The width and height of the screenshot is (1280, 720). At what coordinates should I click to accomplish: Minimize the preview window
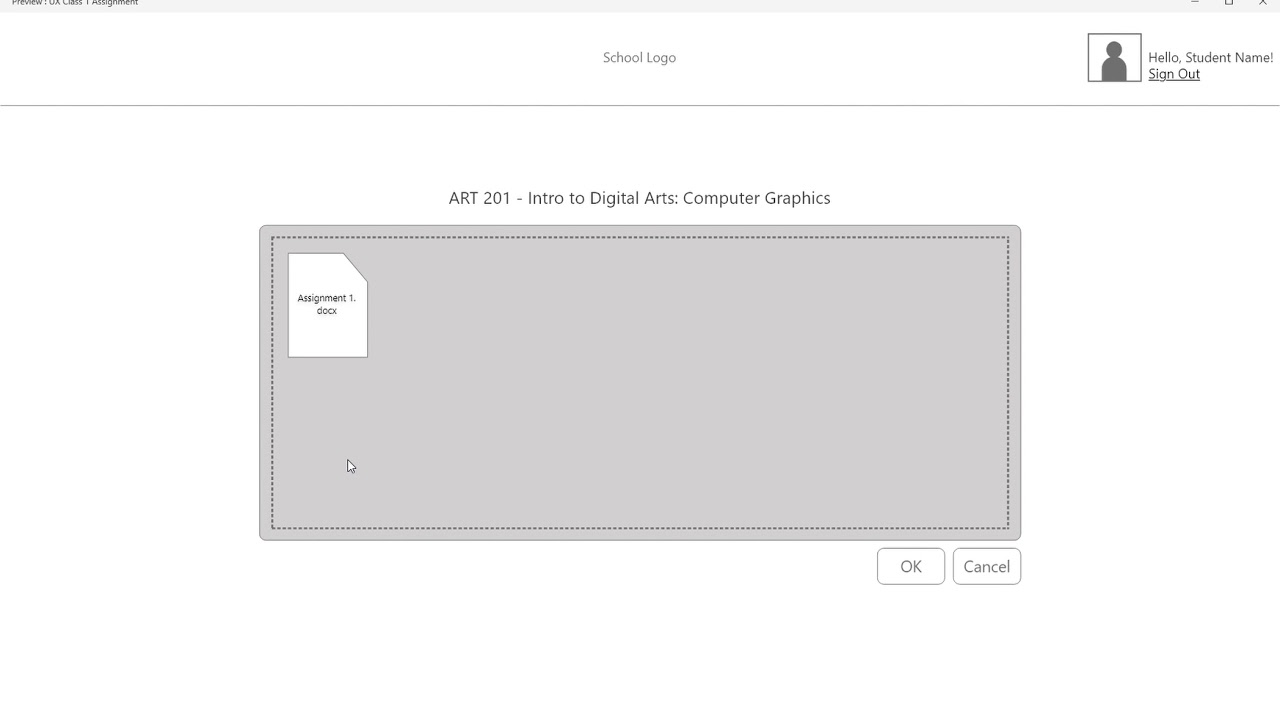coord(1195,3)
